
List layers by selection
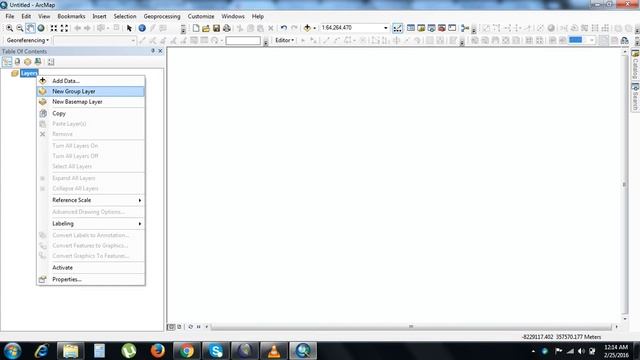pos(38,62)
